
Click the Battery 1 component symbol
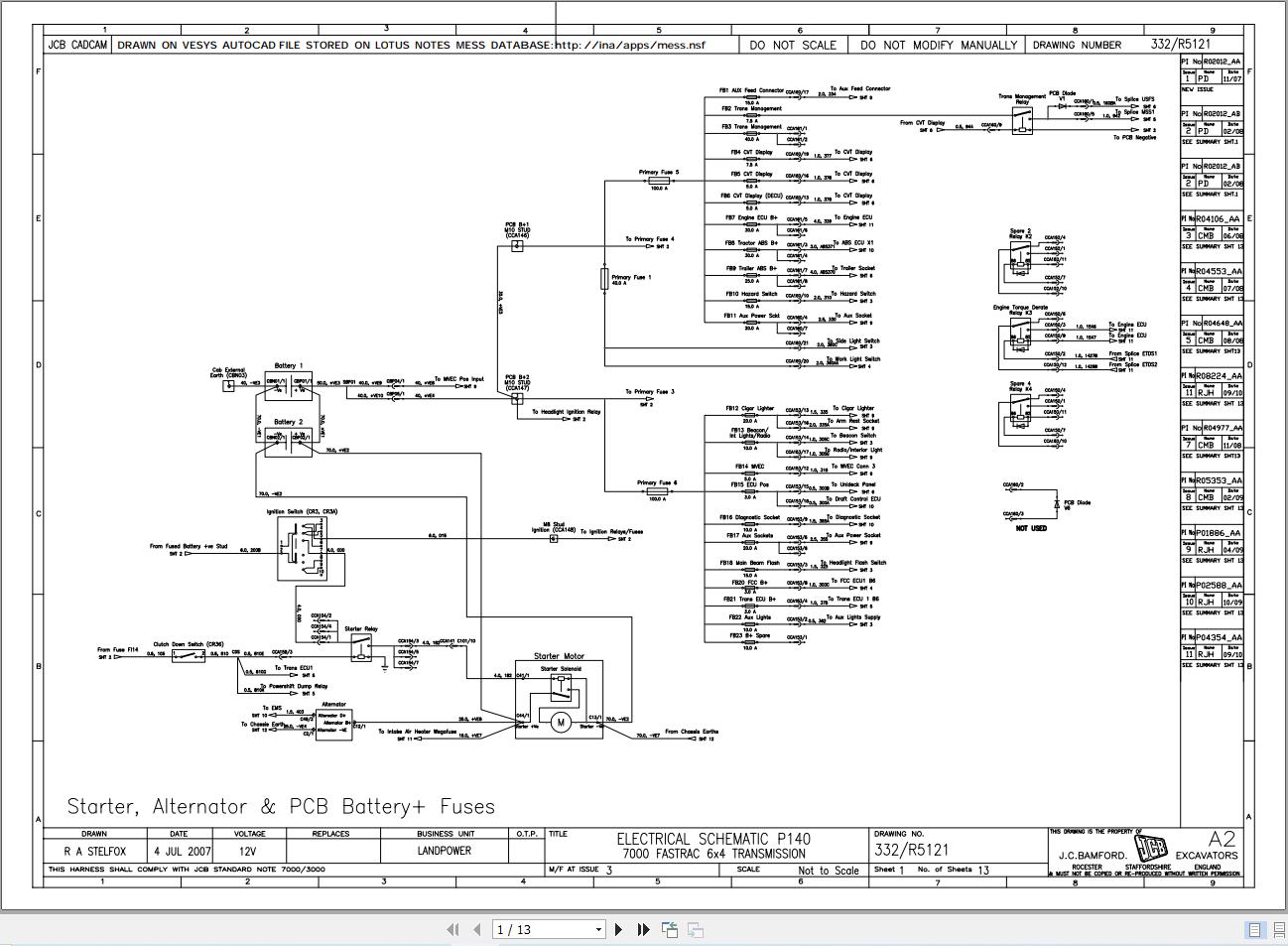tap(288, 387)
